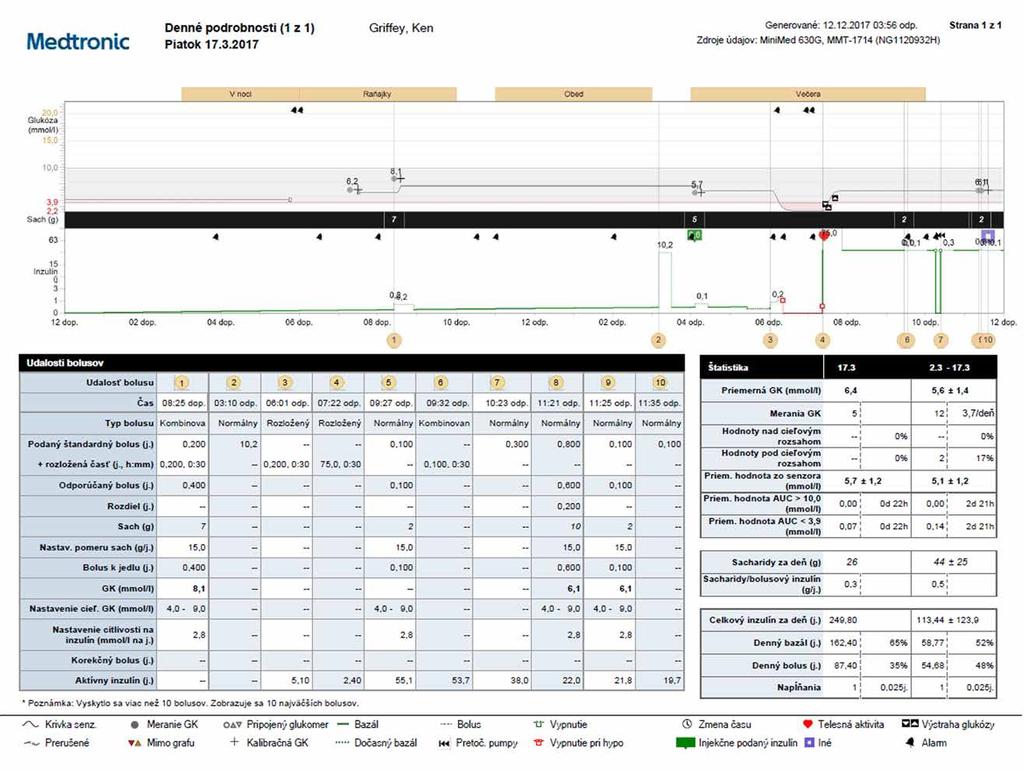Click the Prerušené line icon in legend
The image size is (1024, 770).
[31, 743]
